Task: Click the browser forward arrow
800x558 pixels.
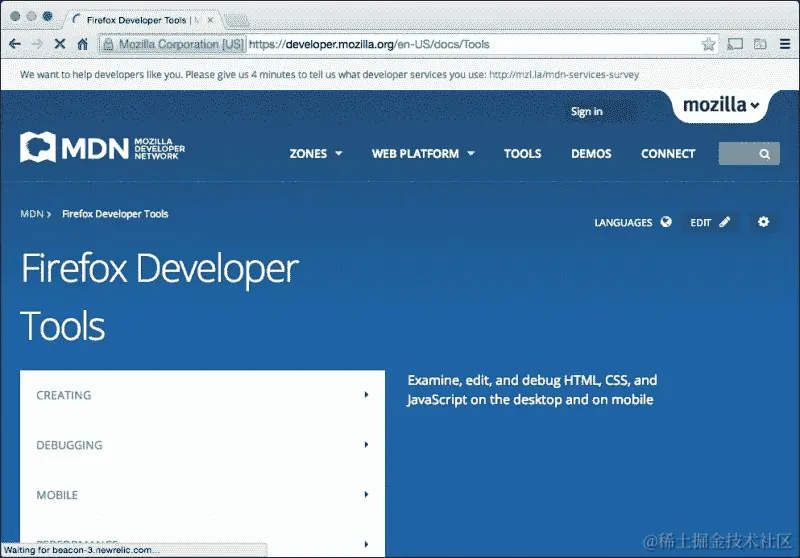Action: point(37,44)
